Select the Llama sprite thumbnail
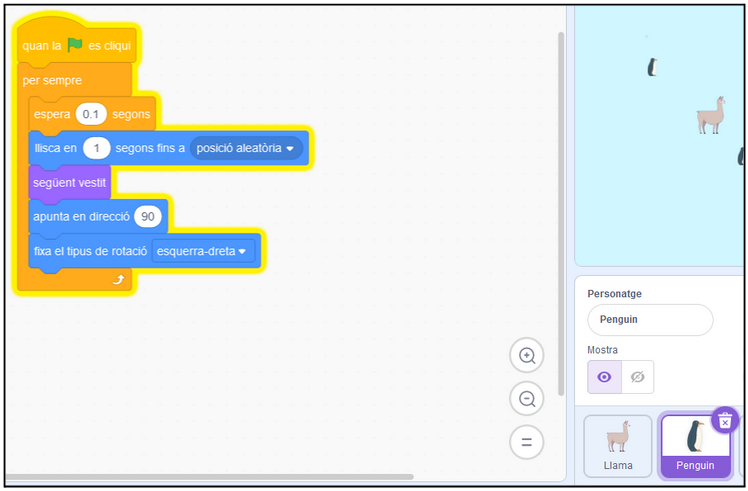The image size is (748, 491). pyautogui.click(x=618, y=445)
